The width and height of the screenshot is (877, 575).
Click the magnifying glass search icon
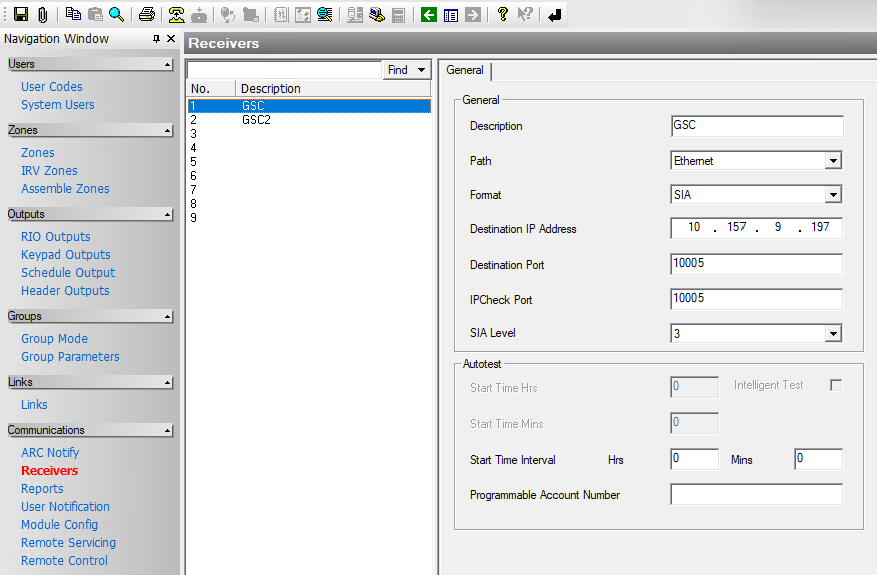point(117,15)
